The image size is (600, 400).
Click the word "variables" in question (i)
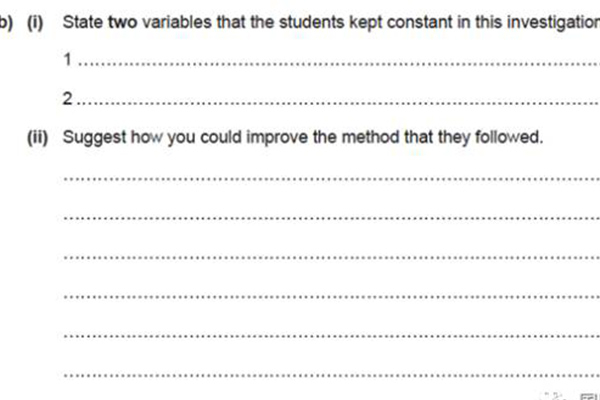(x=177, y=22)
